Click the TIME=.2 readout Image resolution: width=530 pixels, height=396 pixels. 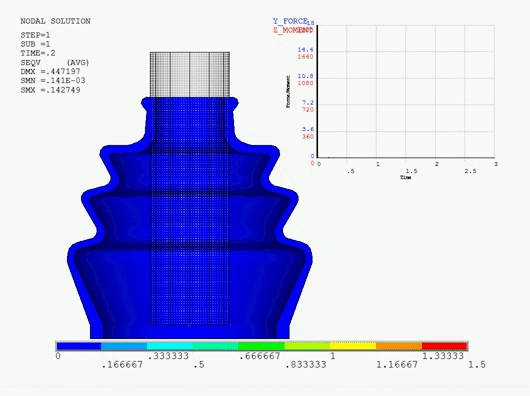[38, 53]
